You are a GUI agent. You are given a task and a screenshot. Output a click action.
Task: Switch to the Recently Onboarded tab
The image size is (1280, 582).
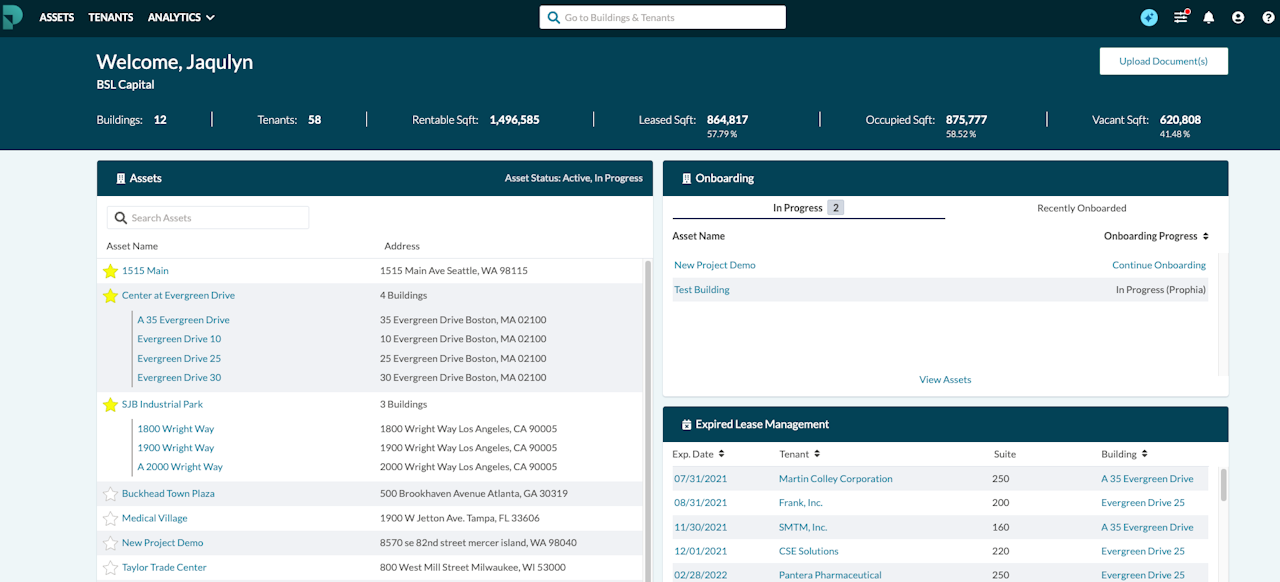tap(1081, 208)
